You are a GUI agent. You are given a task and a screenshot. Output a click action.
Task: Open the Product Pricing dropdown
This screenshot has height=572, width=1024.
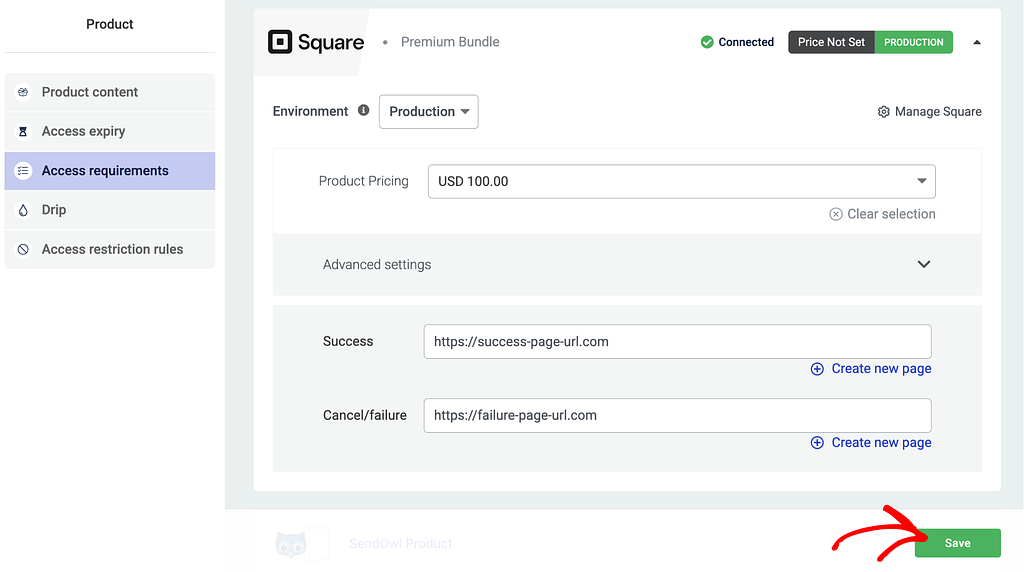(681, 182)
